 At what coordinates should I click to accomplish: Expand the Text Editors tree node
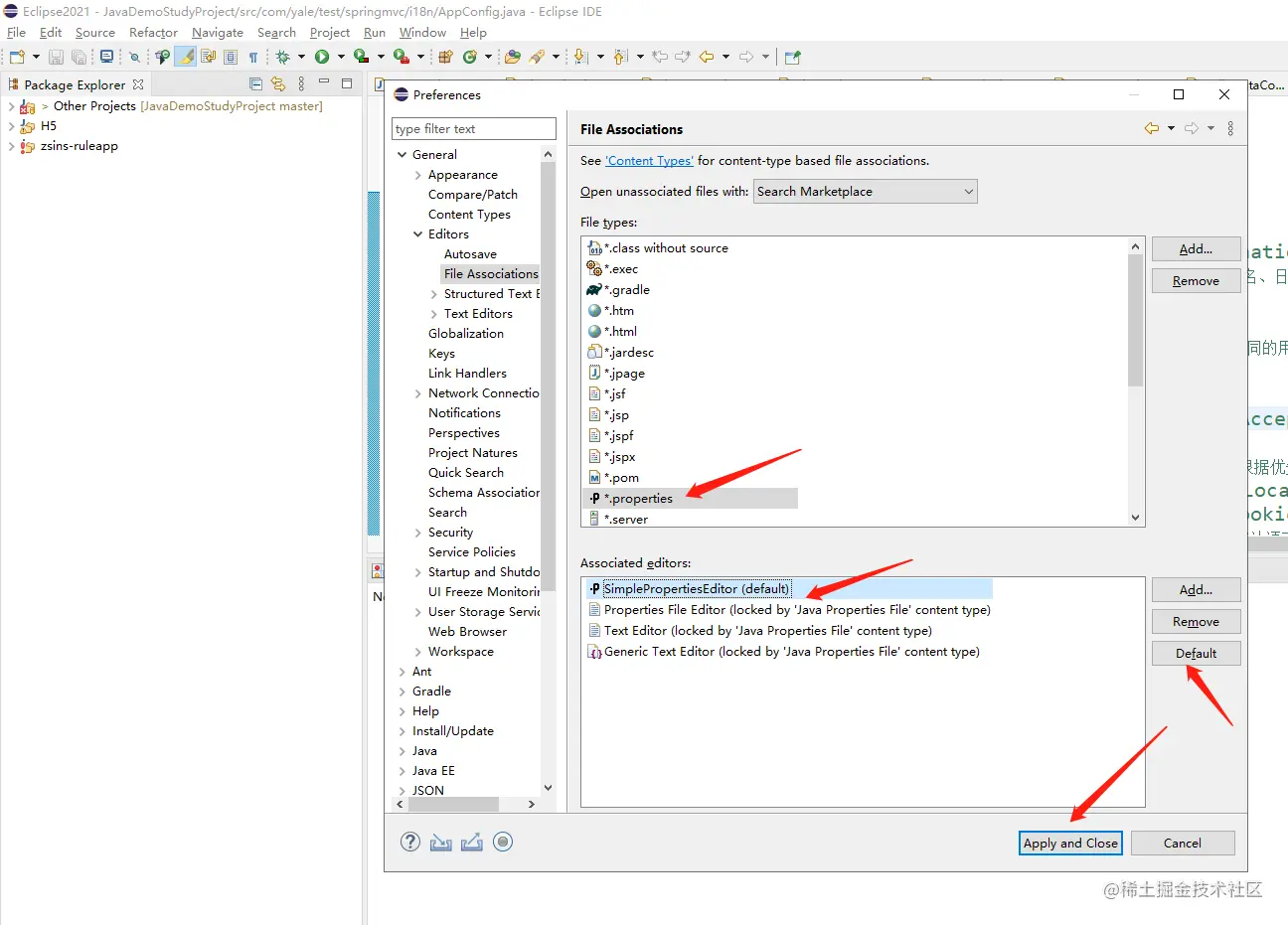click(434, 314)
